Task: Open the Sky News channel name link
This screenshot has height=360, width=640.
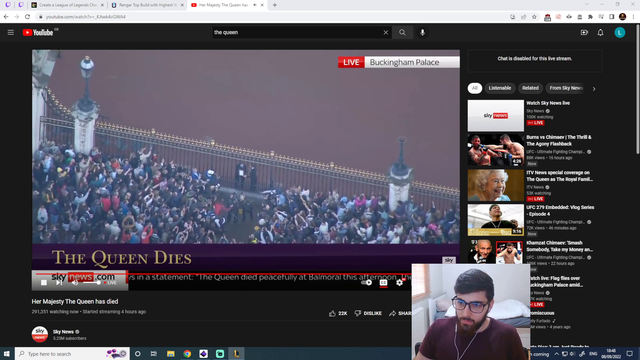Action: [x=63, y=332]
